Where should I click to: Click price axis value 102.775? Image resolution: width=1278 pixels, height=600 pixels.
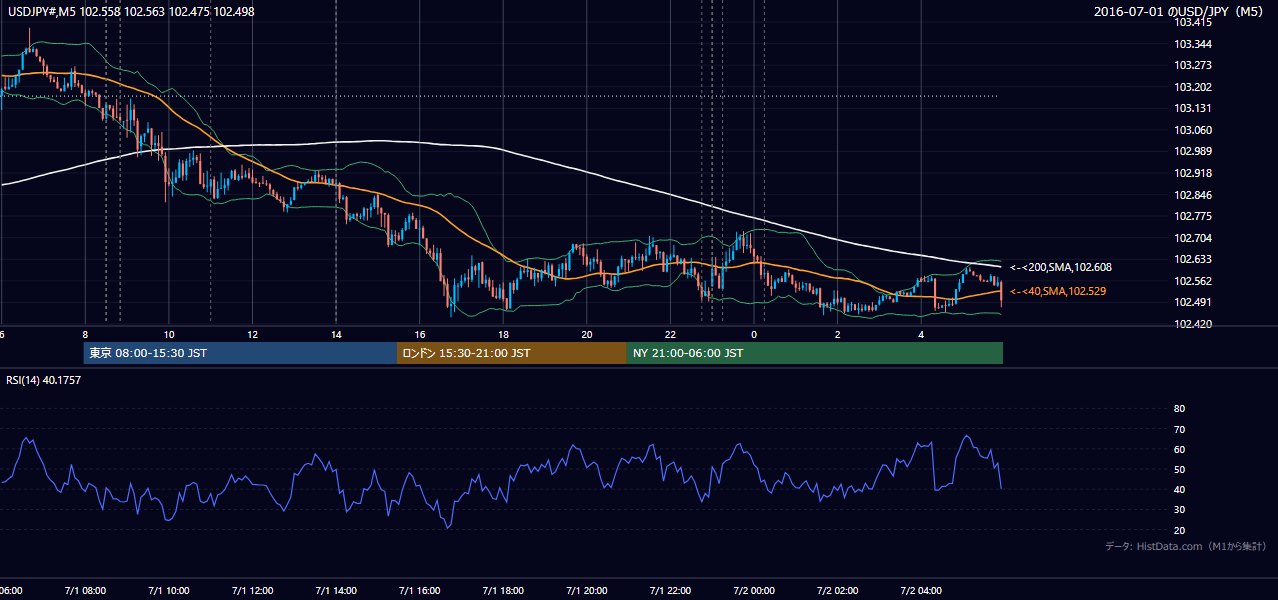point(1193,216)
